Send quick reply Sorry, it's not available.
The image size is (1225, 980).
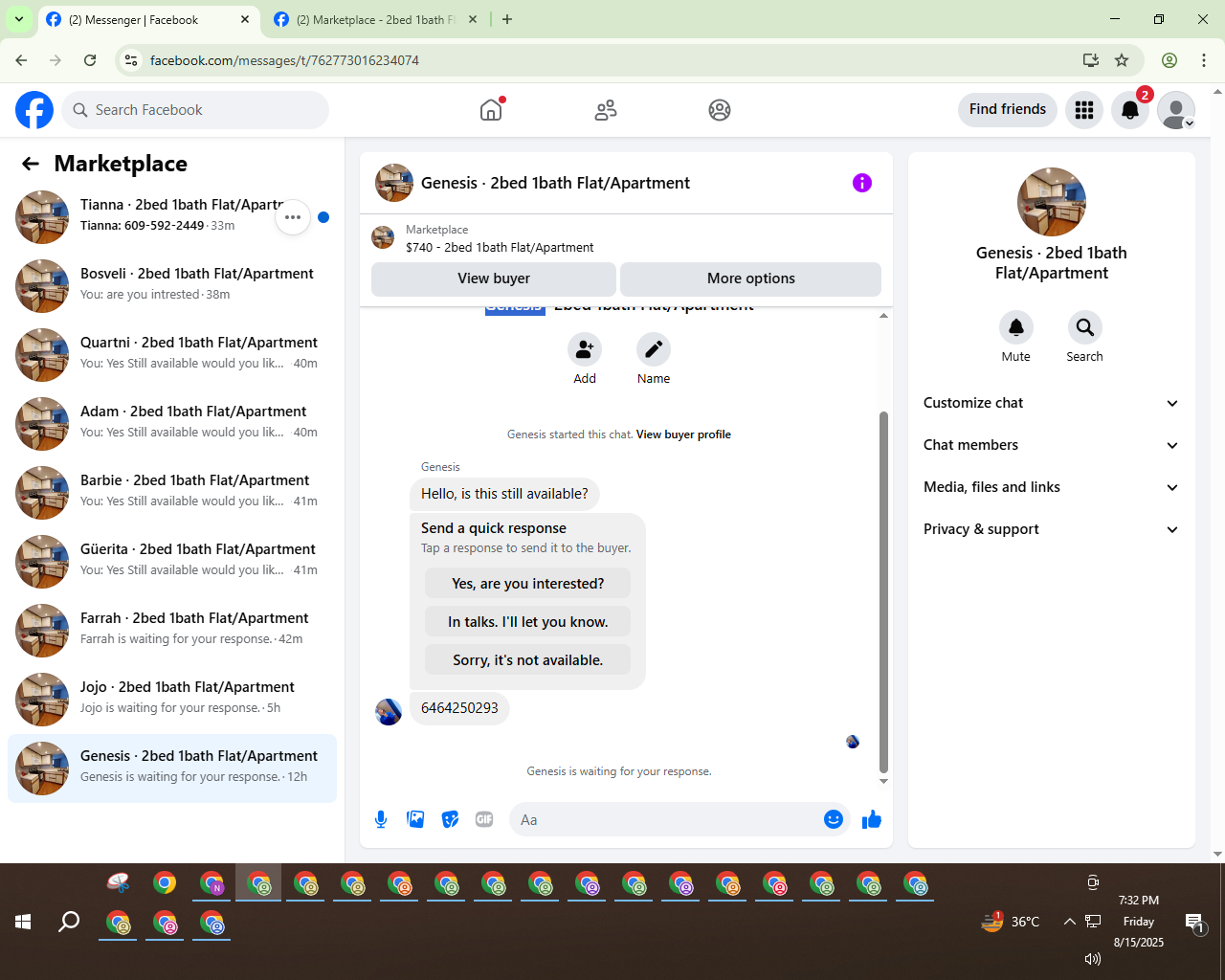click(527, 660)
